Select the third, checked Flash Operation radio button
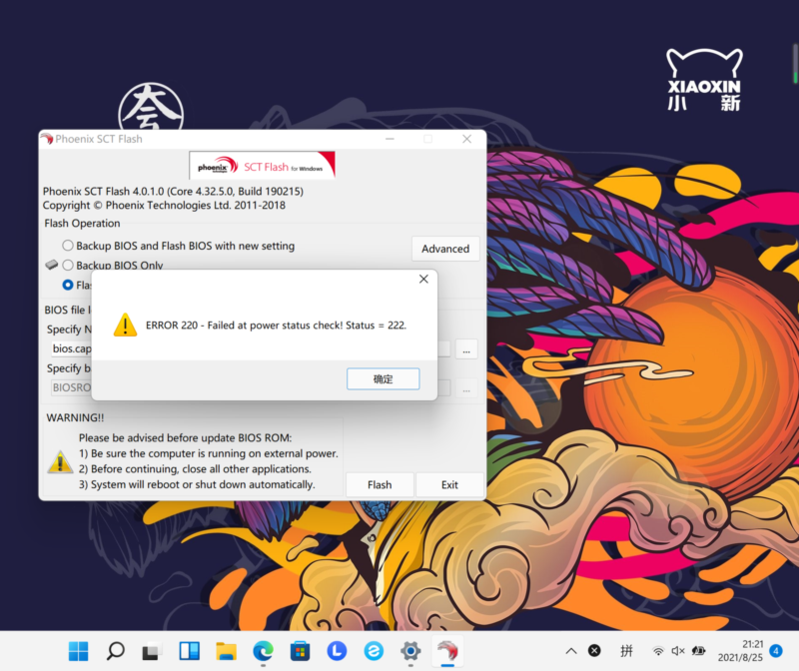 (68, 285)
